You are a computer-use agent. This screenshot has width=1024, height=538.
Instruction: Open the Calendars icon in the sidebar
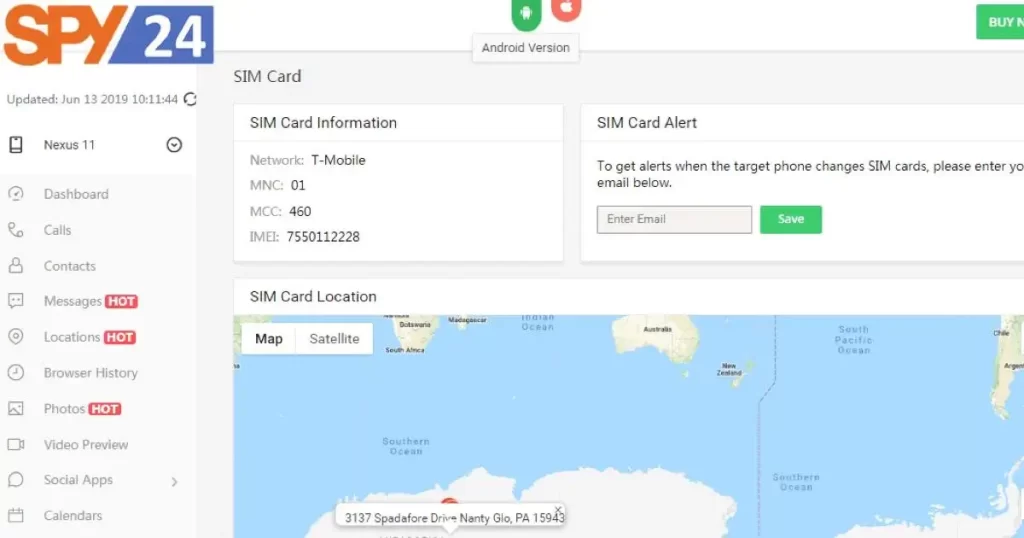tap(16, 515)
